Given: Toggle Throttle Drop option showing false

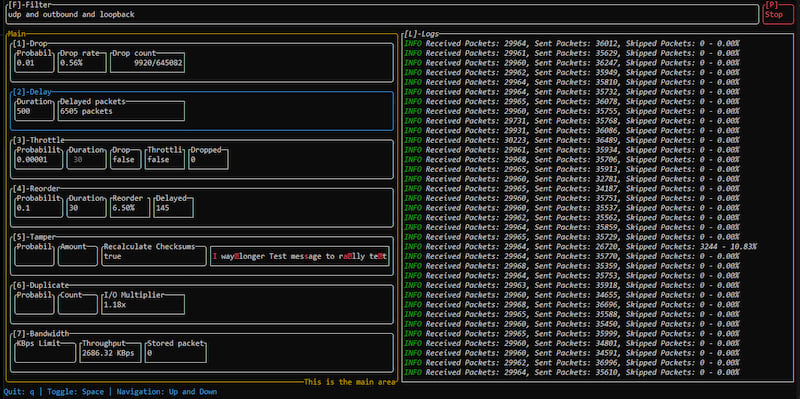Looking at the screenshot, I should click(x=126, y=159).
